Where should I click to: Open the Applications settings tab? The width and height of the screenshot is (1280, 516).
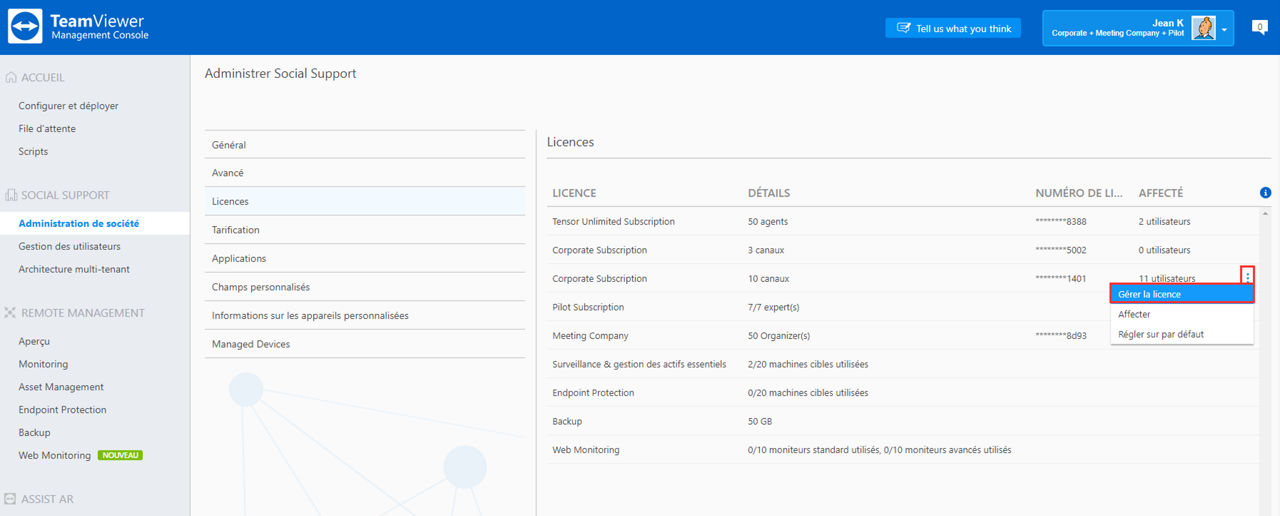[x=365, y=258]
